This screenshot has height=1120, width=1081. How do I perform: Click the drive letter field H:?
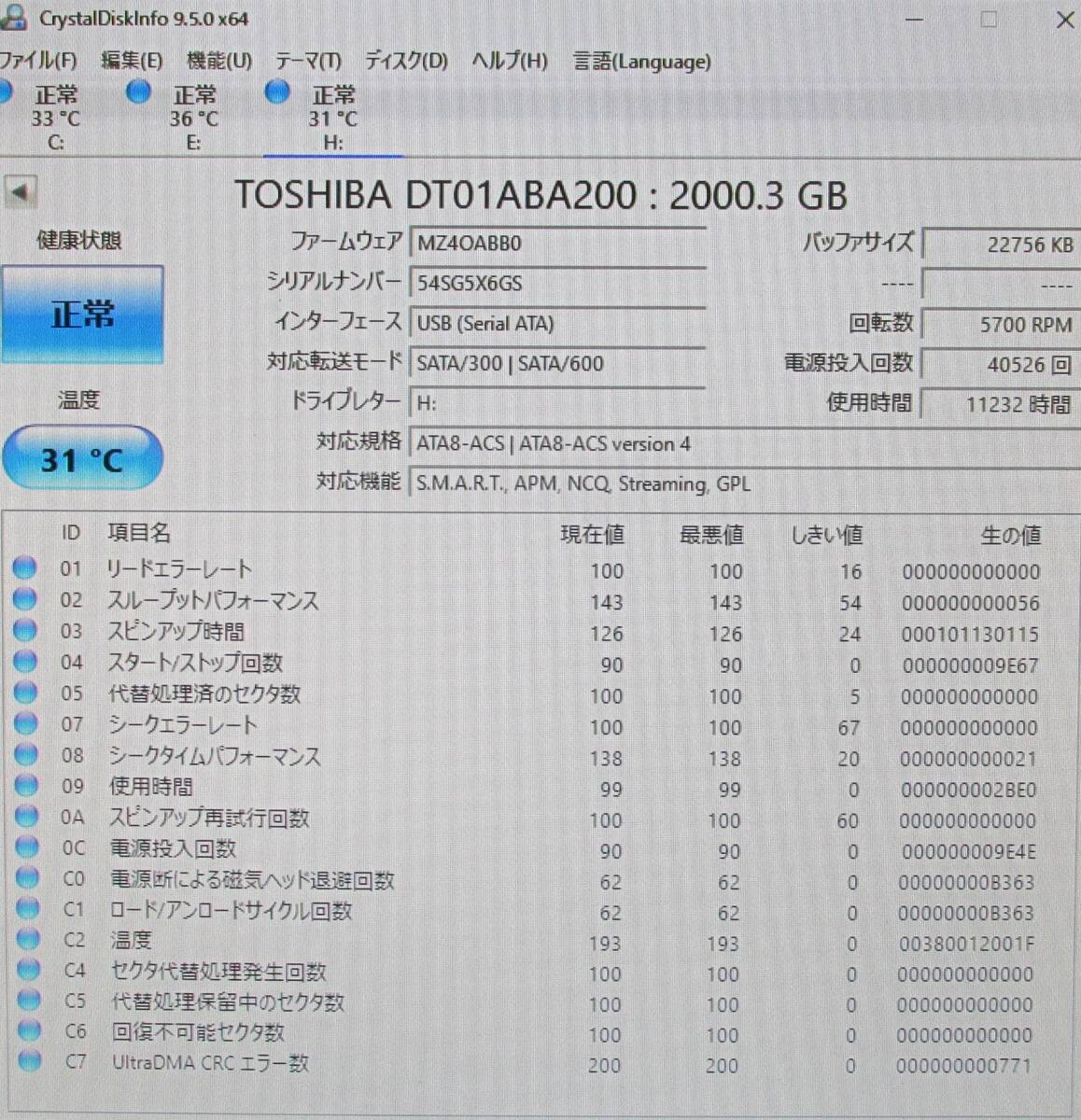(x=557, y=402)
